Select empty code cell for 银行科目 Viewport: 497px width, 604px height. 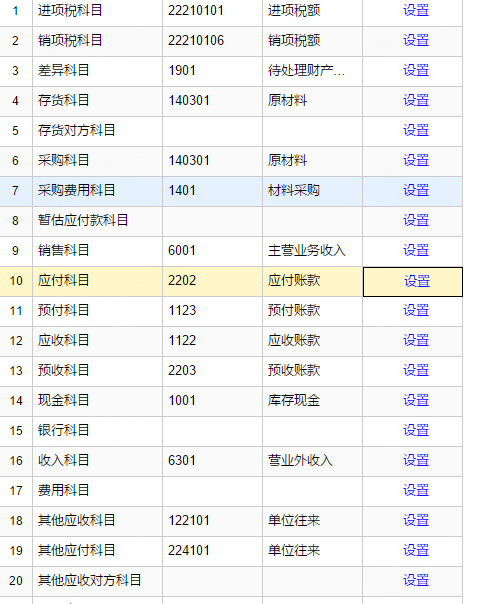(212, 431)
